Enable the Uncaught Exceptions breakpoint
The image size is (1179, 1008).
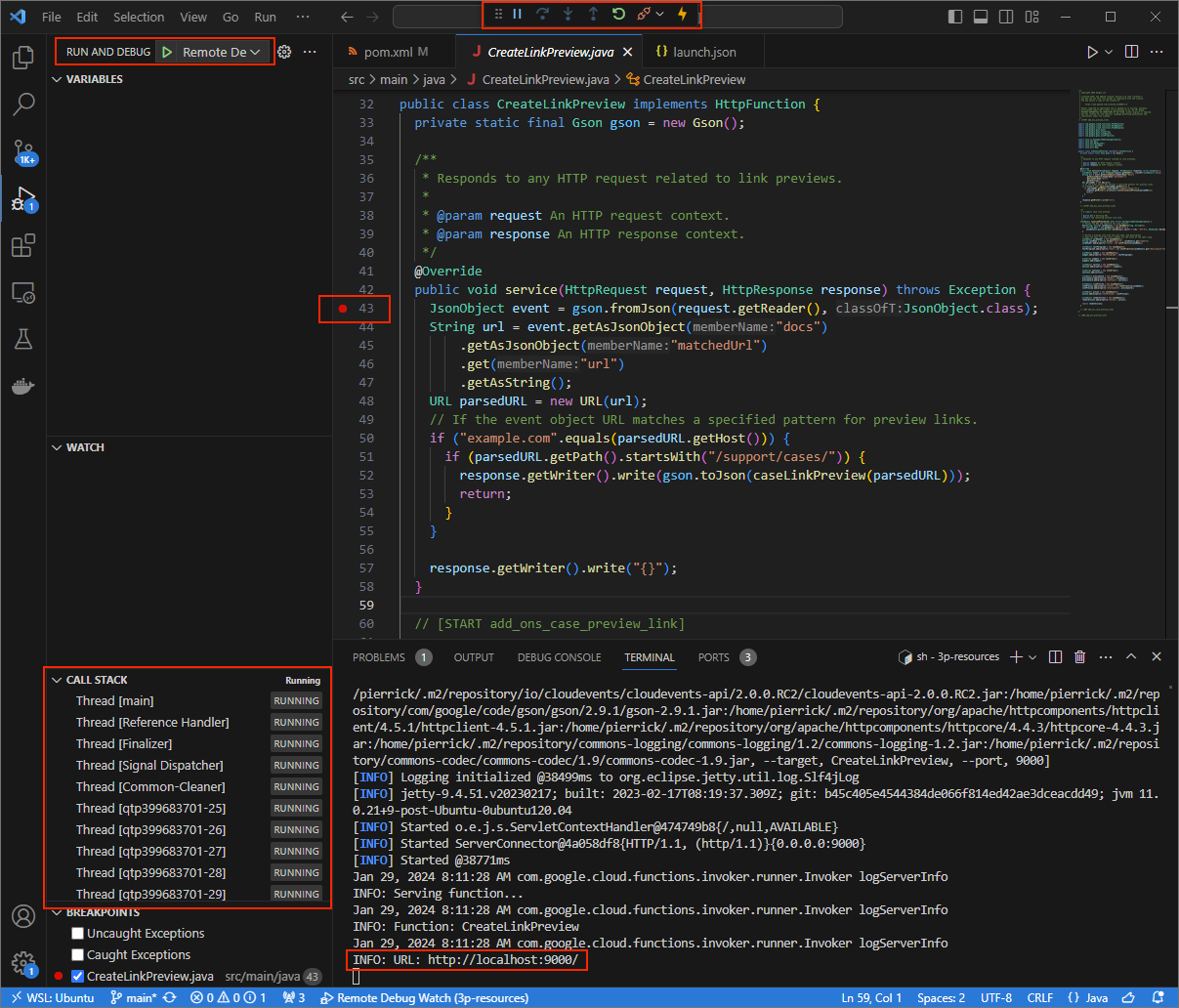click(x=76, y=934)
